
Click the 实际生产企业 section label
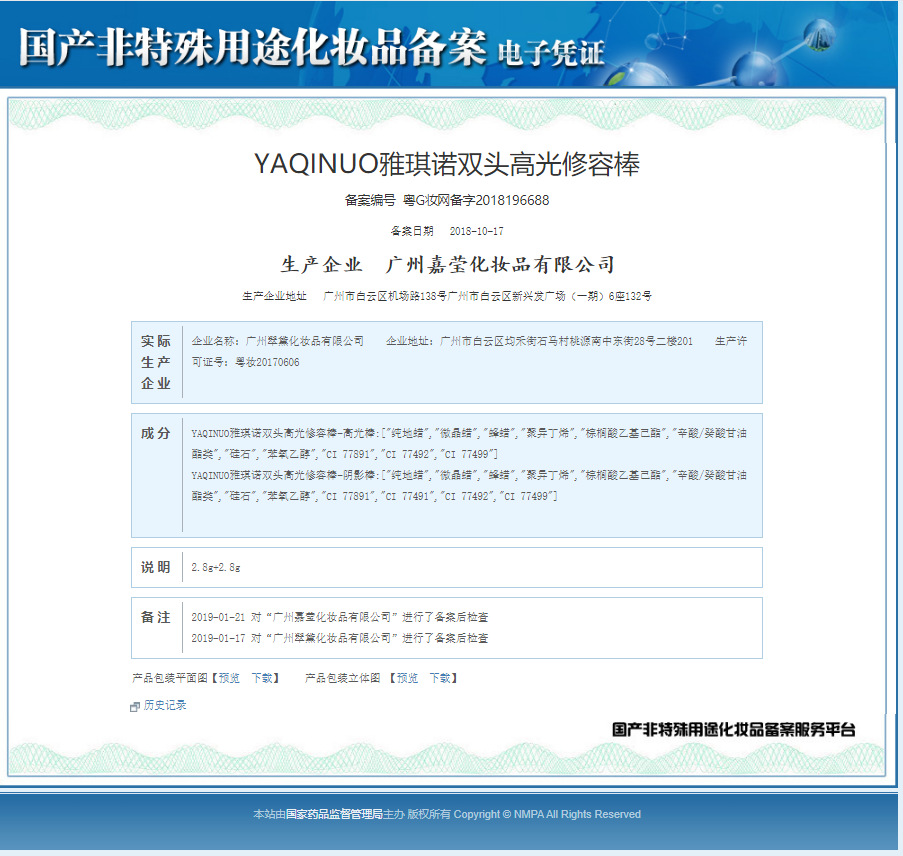[x=156, y=362]
